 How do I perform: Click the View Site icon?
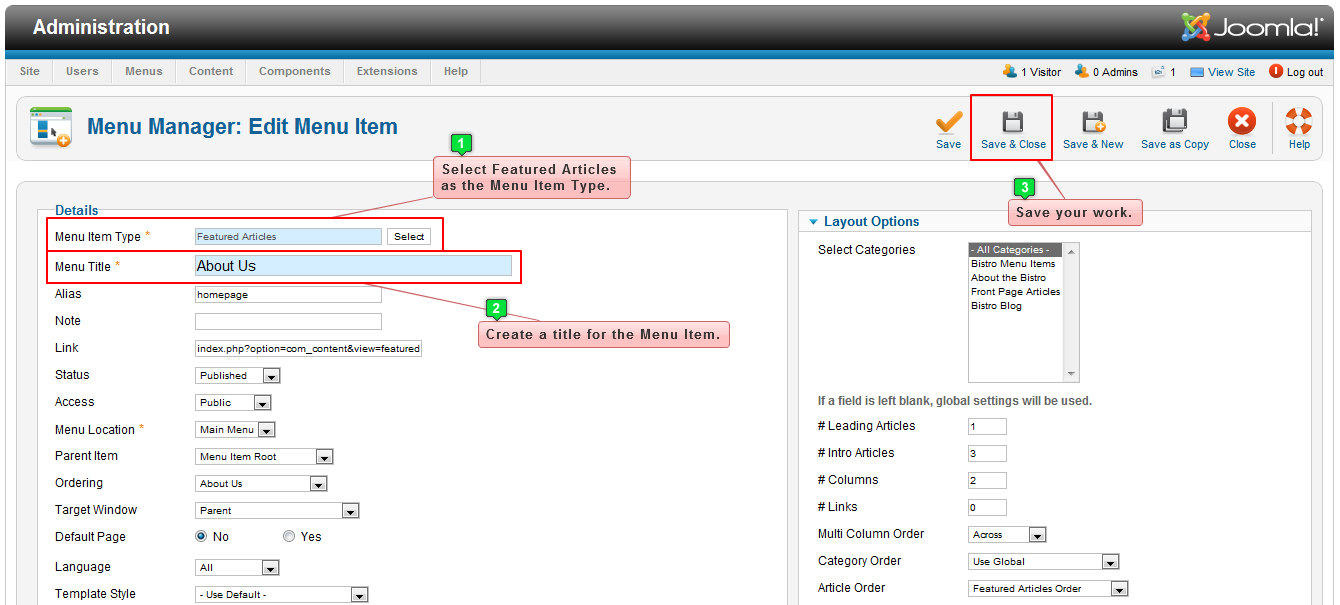[x=1197, y=72]
